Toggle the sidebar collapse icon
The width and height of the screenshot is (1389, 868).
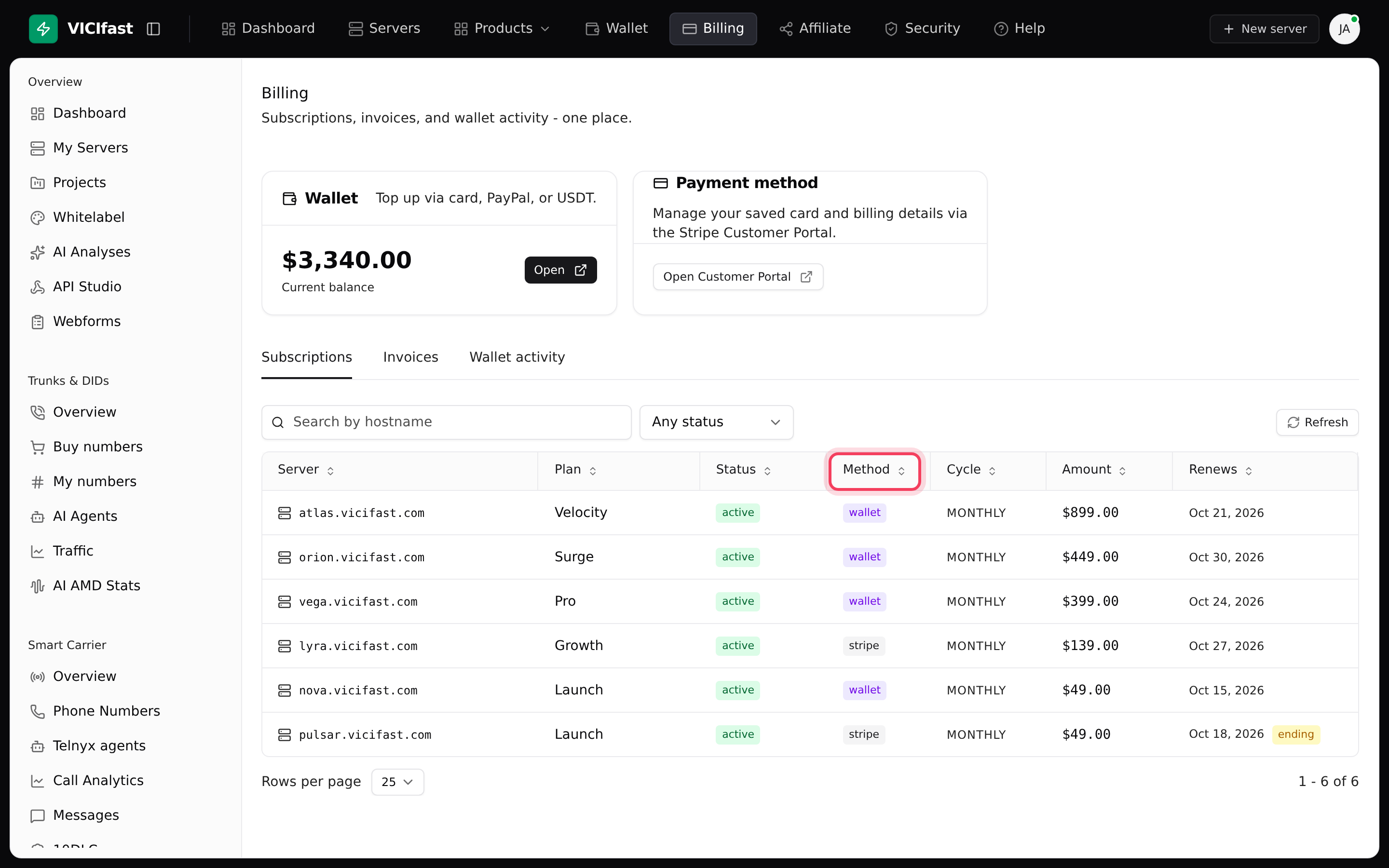pos(153,29)
